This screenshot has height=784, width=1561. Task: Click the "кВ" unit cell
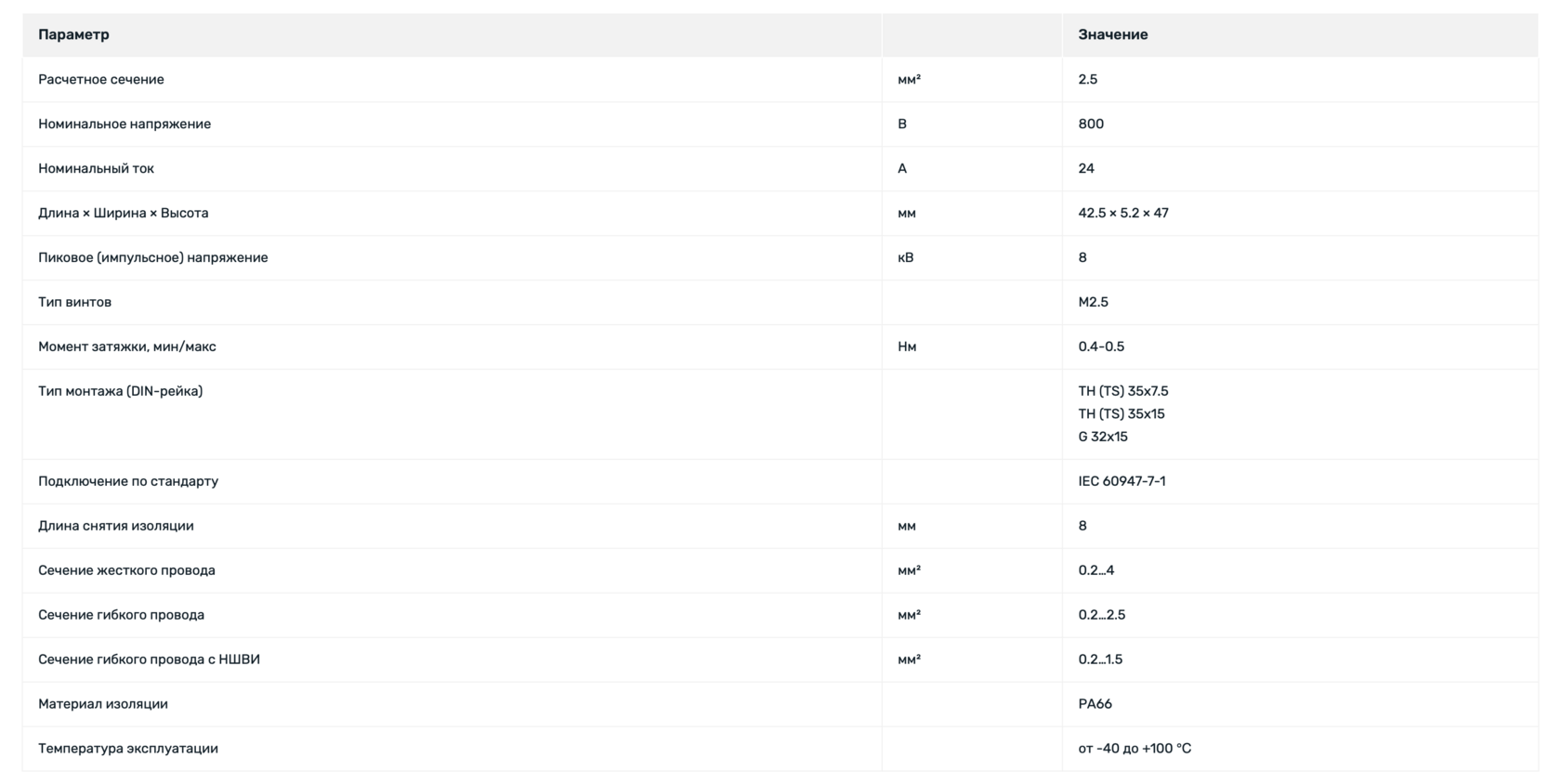905,257
